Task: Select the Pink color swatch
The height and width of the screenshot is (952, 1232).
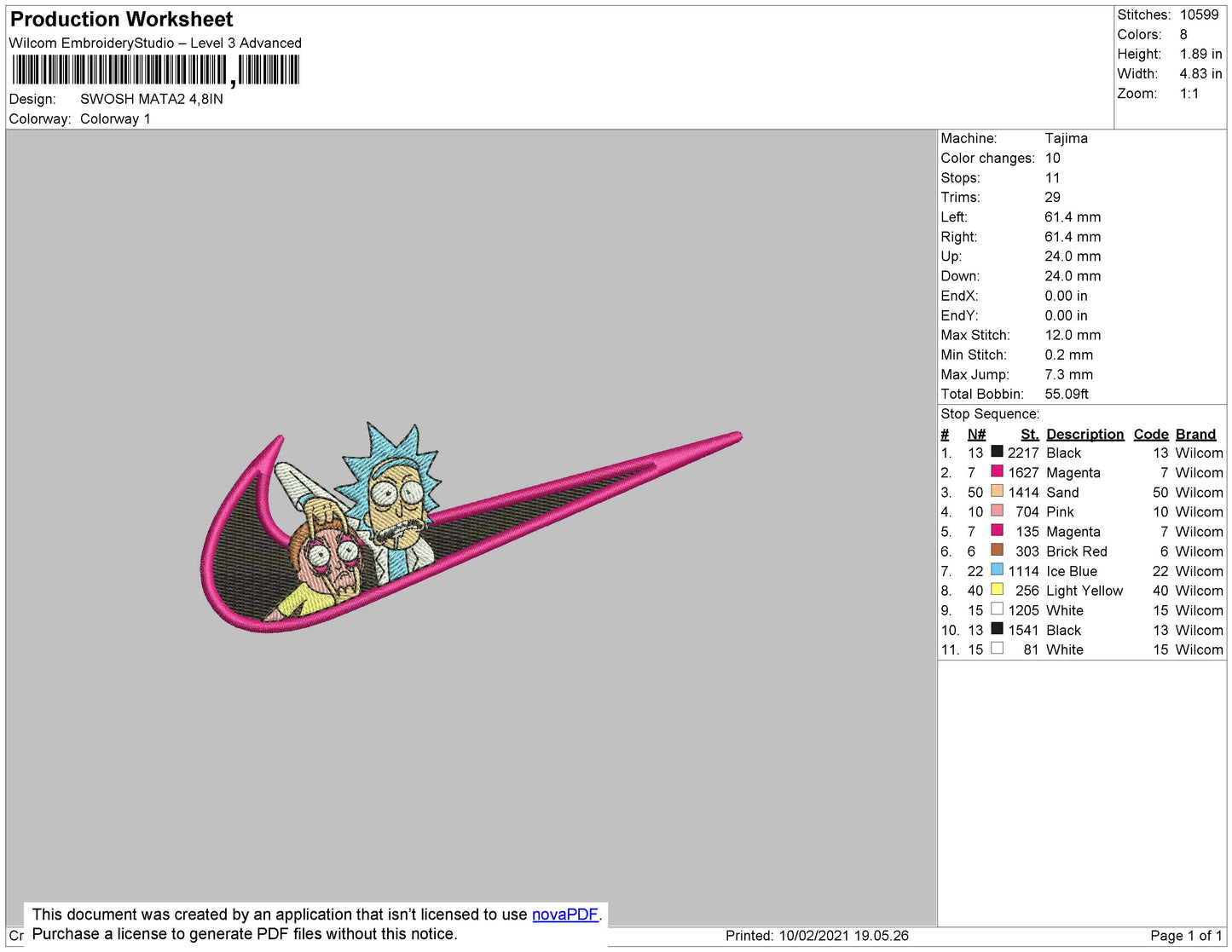Action: [x=997, y=511]
